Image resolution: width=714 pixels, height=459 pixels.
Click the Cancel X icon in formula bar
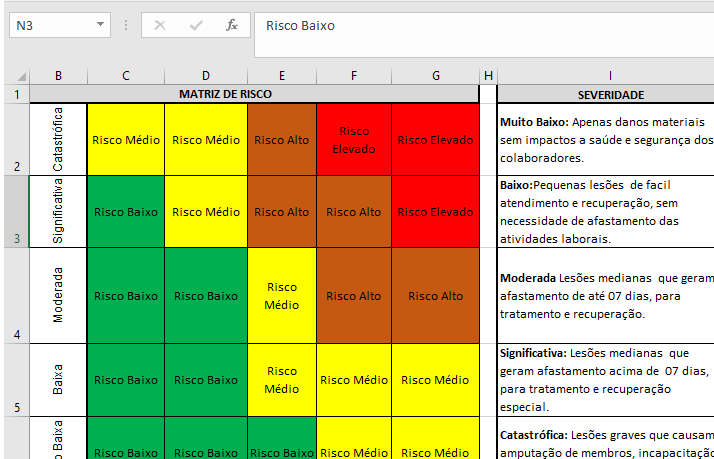[x=160, y=25]
